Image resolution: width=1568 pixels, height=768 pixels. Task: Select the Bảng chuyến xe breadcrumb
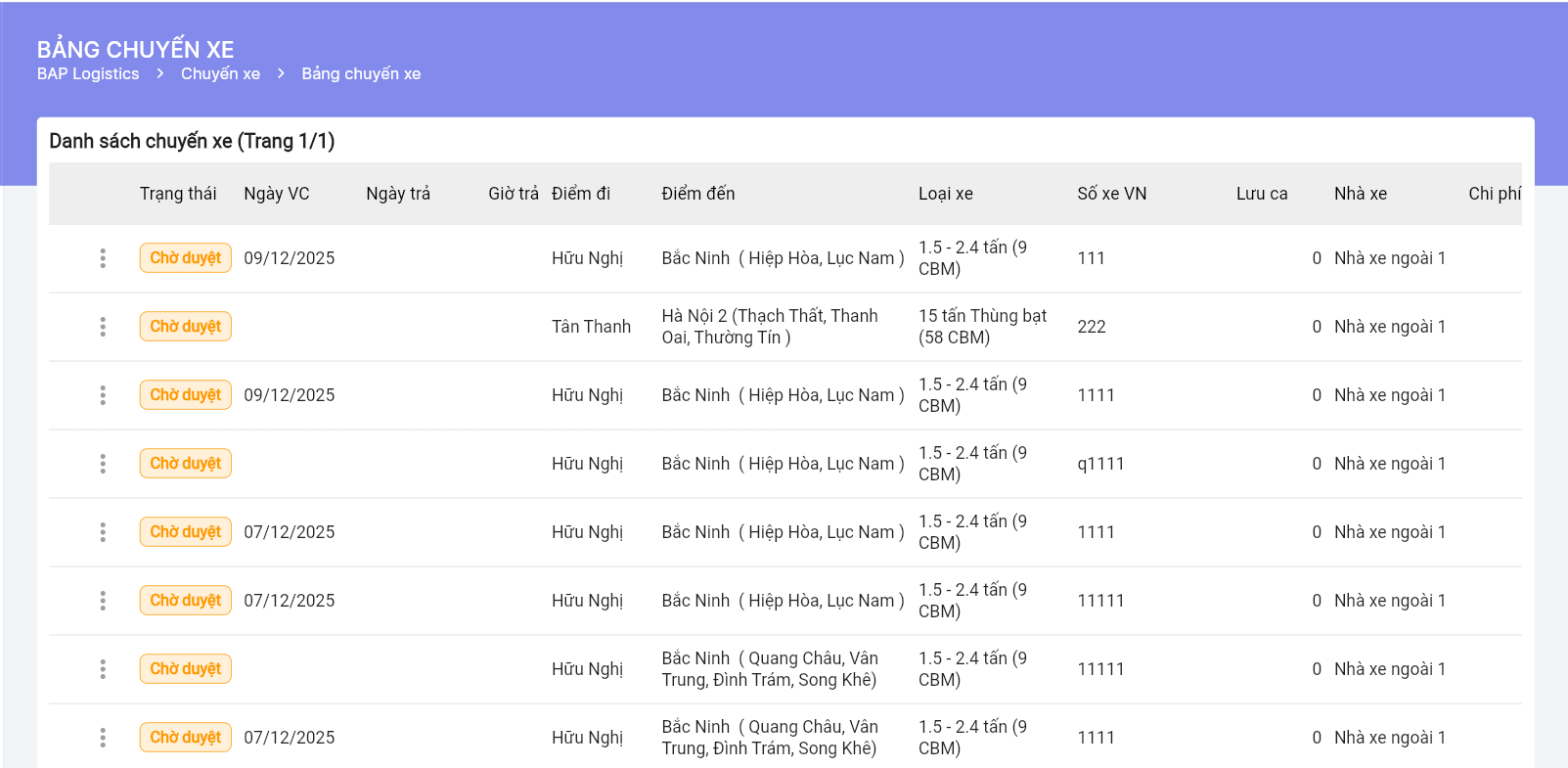[x=361, y=74]
